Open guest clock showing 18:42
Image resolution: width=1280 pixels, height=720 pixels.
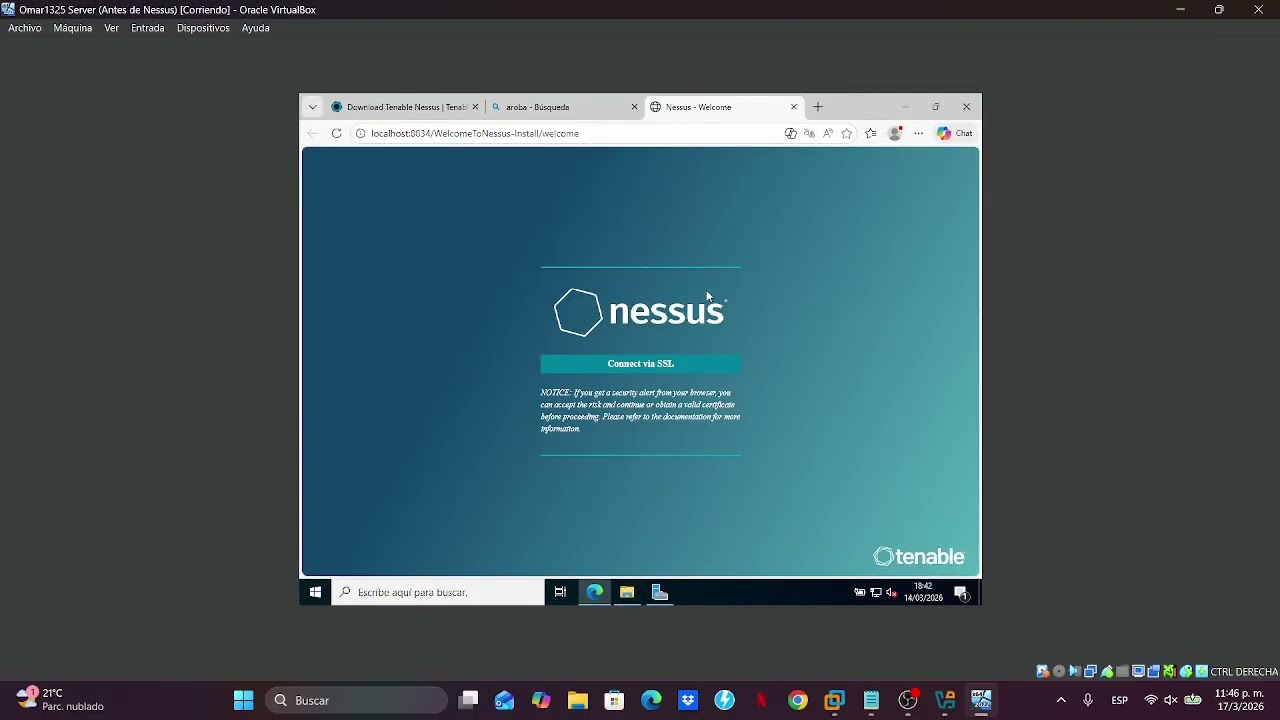(923, 592)
